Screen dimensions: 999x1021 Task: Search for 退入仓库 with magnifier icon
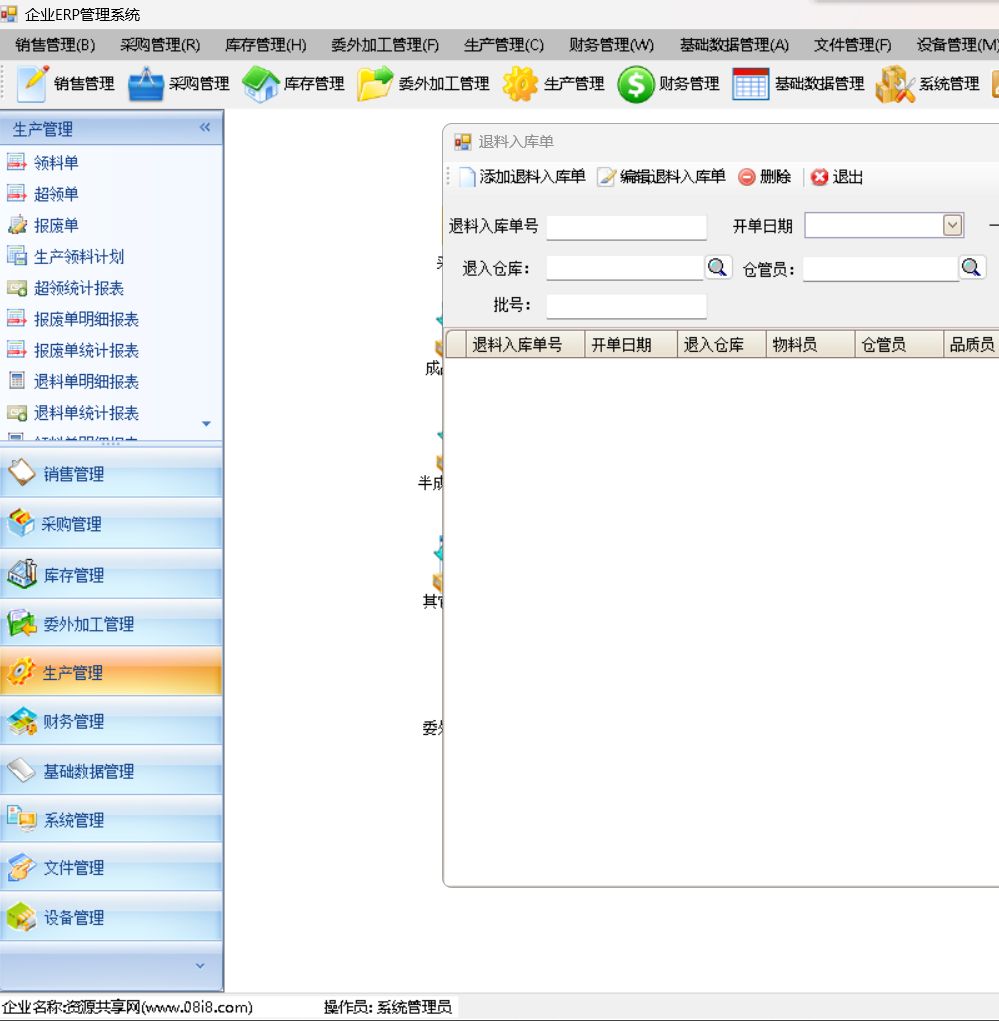click(x=718, y=268)
